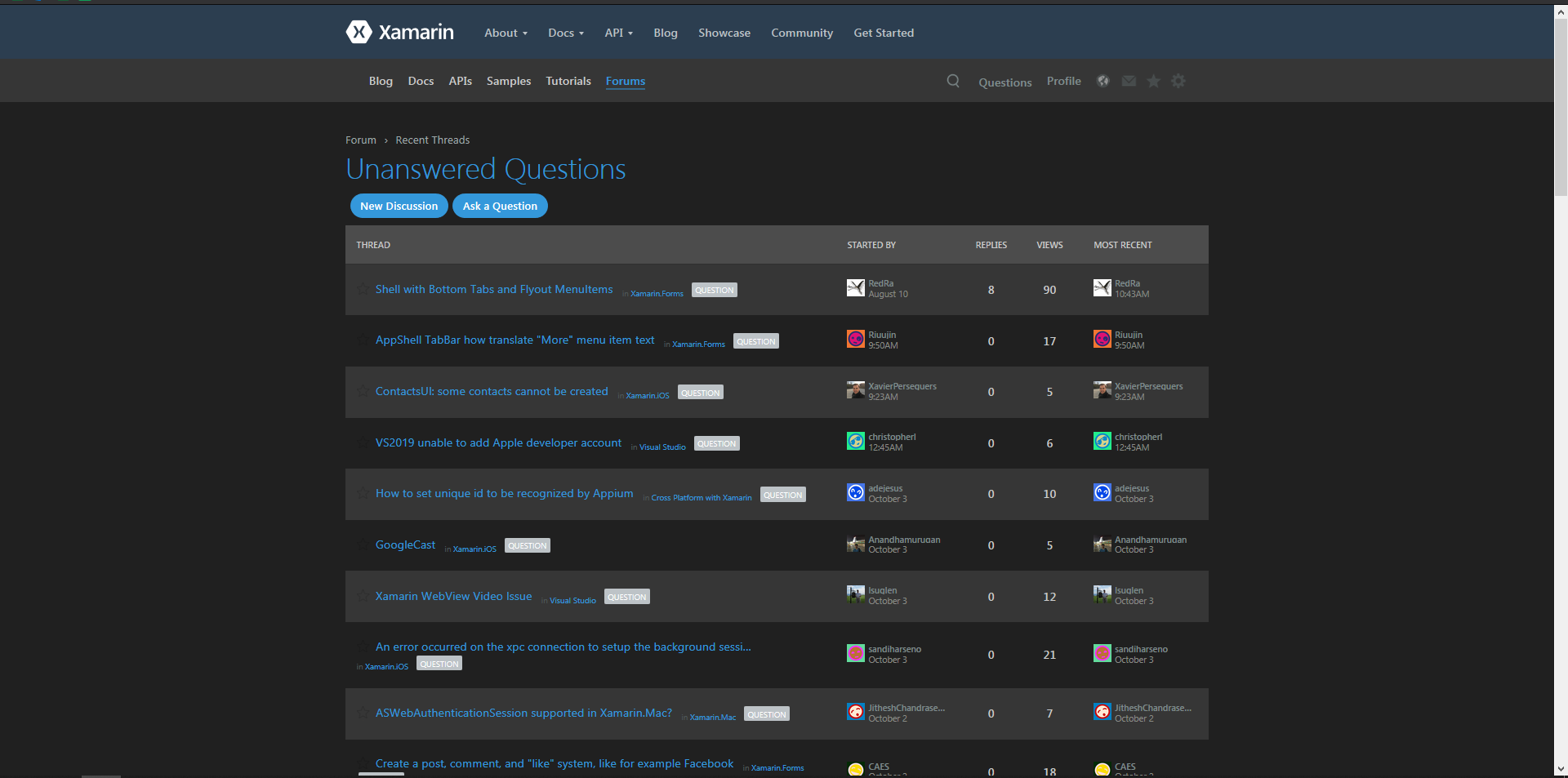Click the Xamarin logo icon

[x=359, y=32]
